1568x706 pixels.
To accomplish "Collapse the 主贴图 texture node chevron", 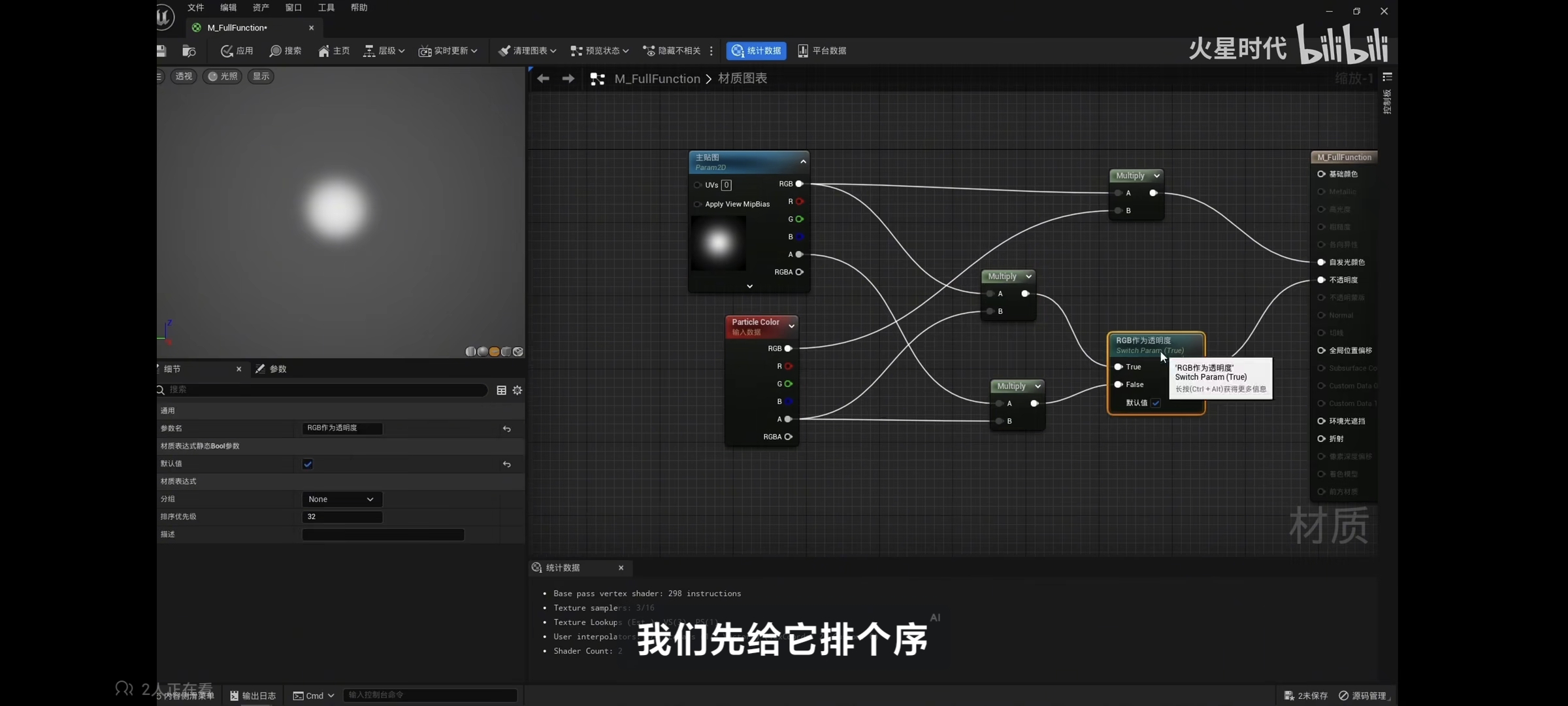I will coord(803,161).
